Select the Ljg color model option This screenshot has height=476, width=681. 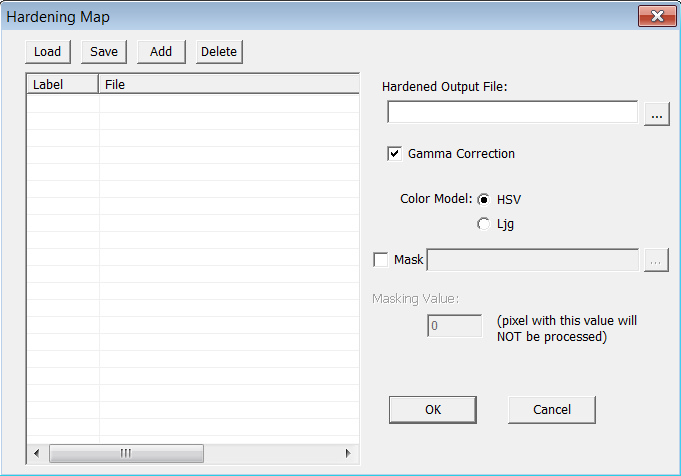[485, 225]
